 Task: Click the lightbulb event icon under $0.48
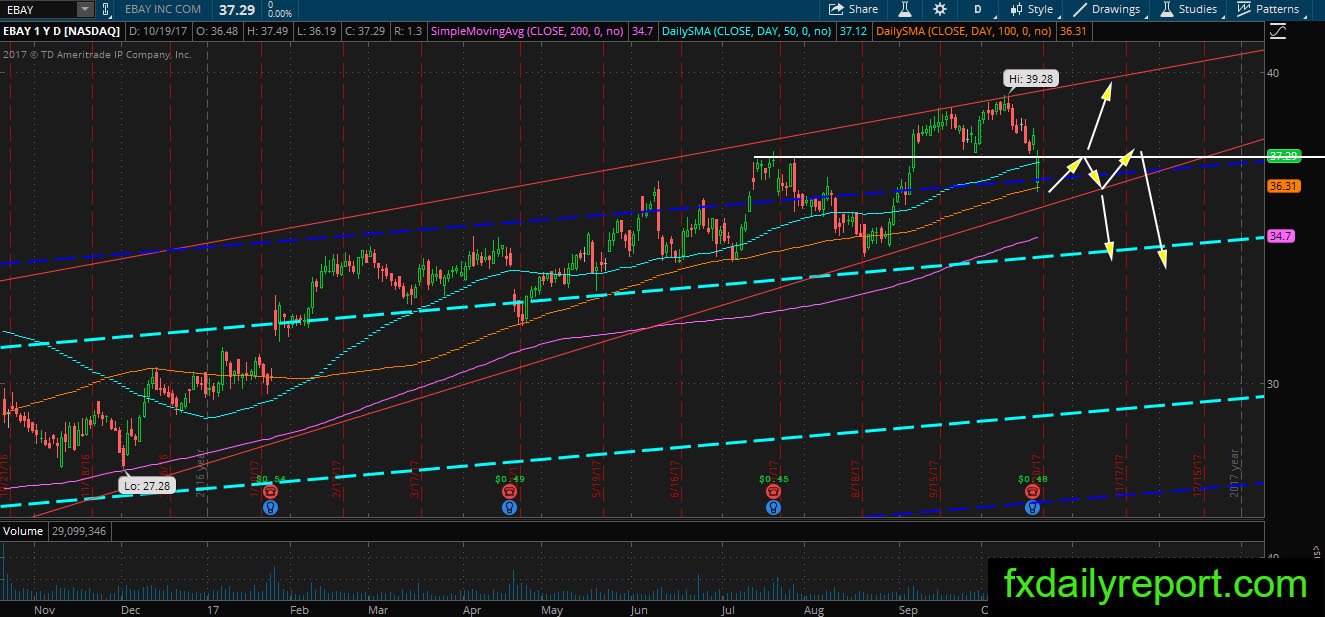[1032, 508]
